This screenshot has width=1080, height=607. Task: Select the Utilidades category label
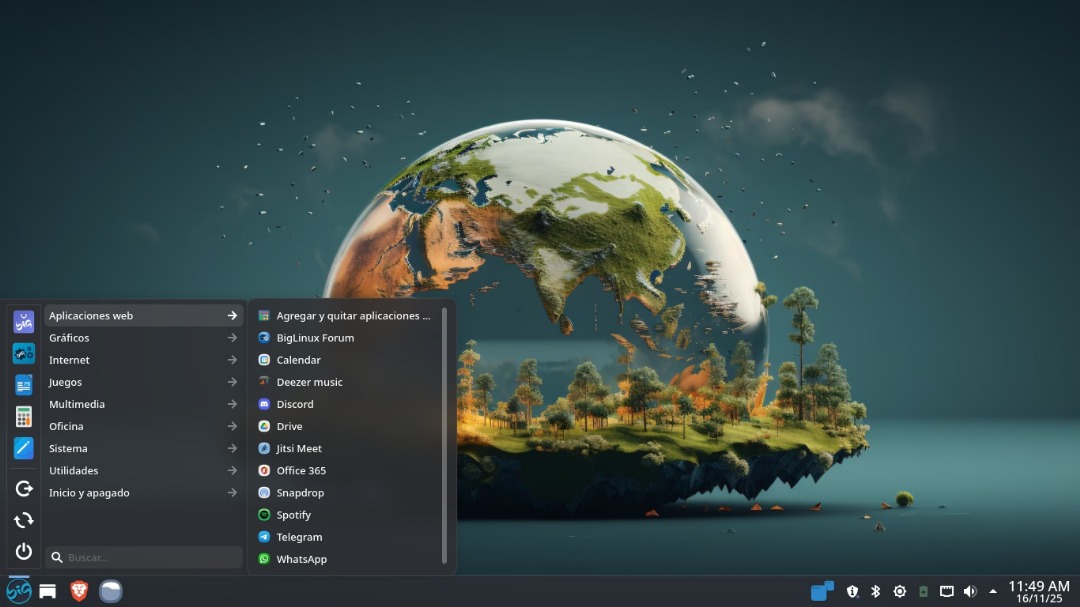[x=74, y=471]
